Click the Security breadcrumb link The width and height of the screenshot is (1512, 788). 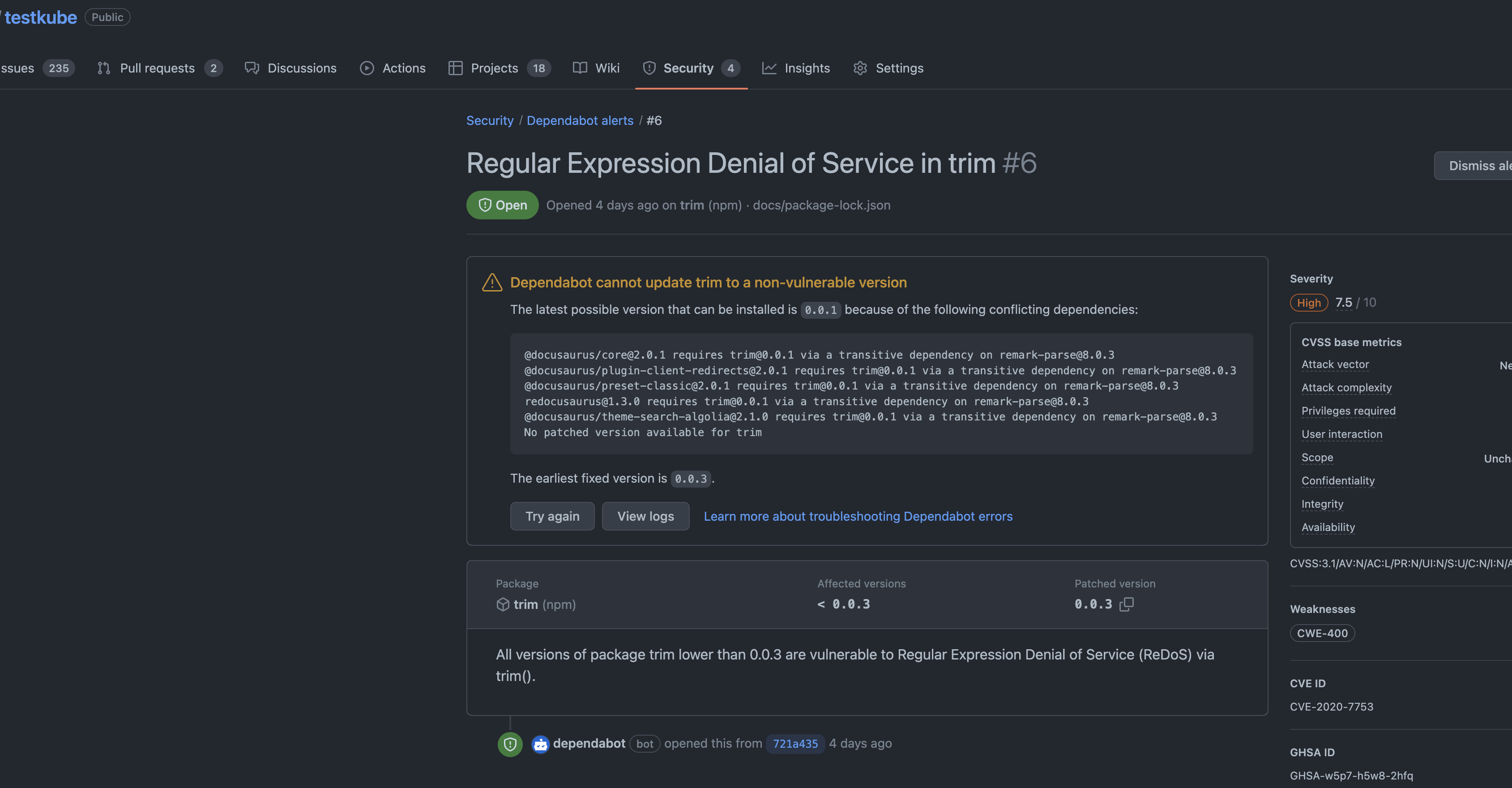[x=490, y=120]
